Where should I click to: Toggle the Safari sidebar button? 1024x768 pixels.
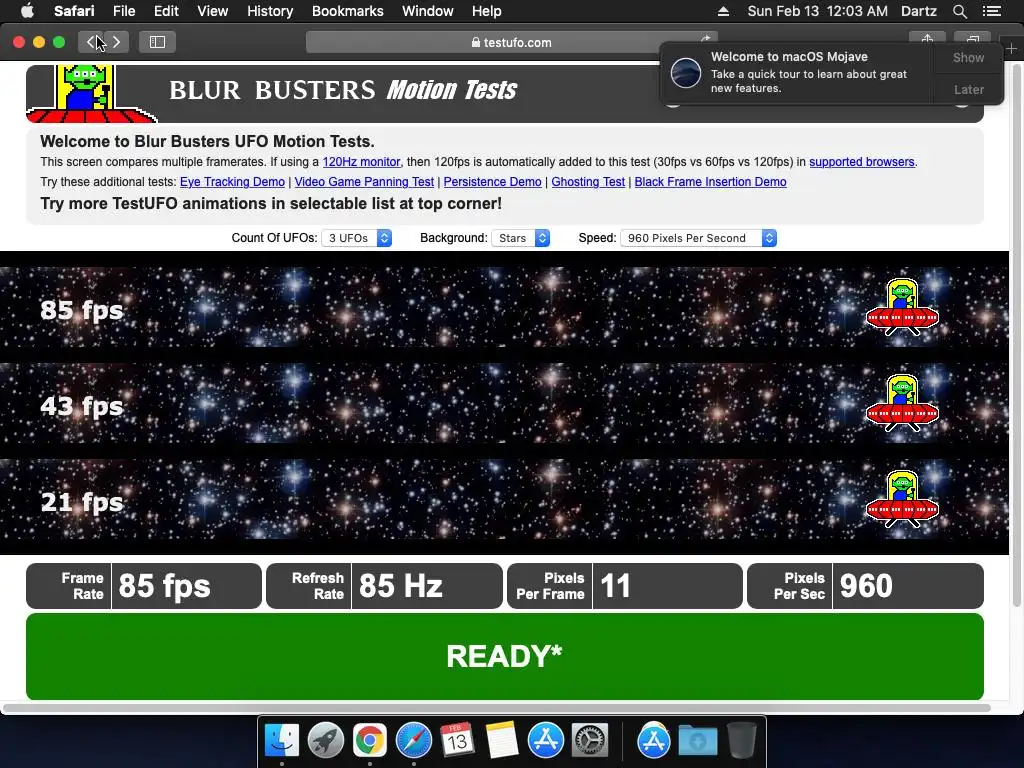tap(157, 42)
